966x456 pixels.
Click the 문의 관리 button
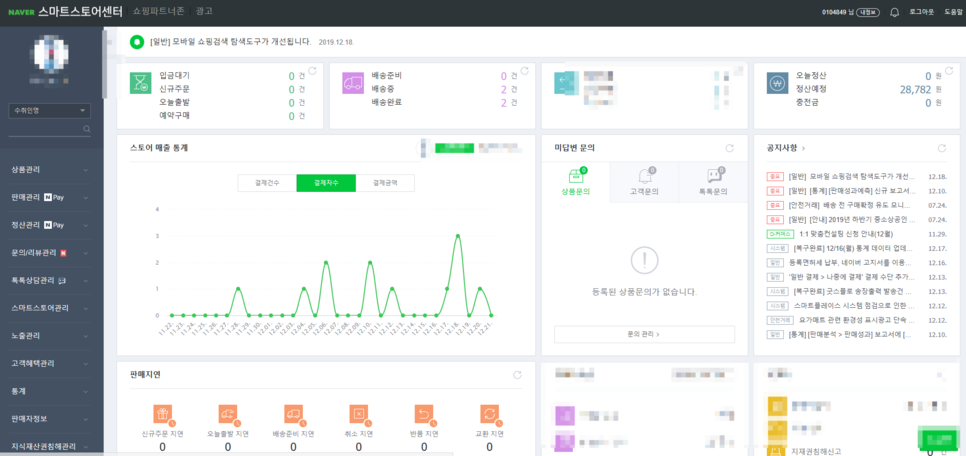pyautogui.click(x=644, y=335)
